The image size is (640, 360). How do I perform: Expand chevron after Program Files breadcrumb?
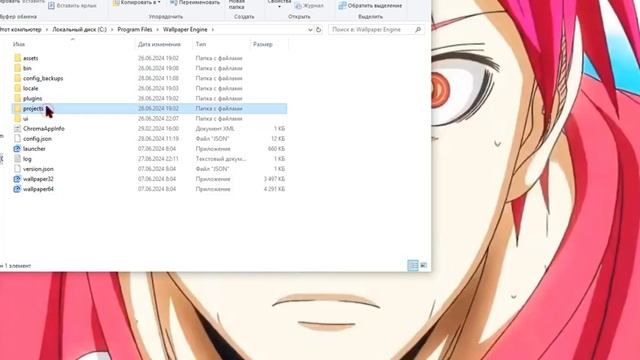click(158, 30)
